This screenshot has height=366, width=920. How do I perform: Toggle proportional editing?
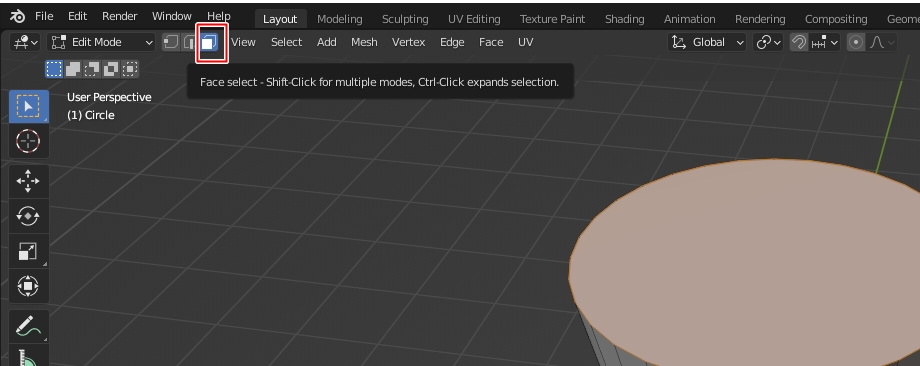click(856, 42)
